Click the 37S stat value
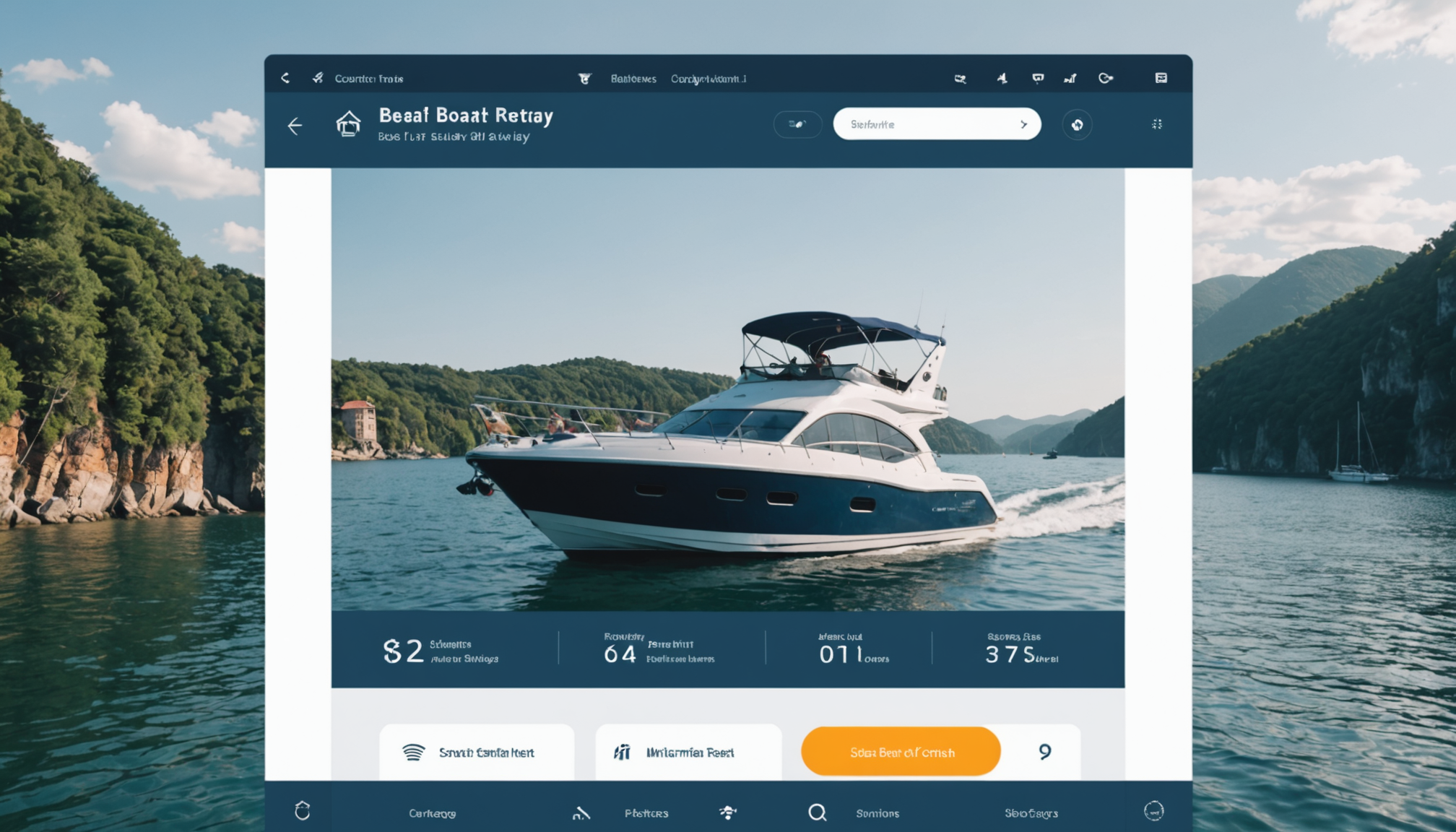 [x=1010, y=654]
